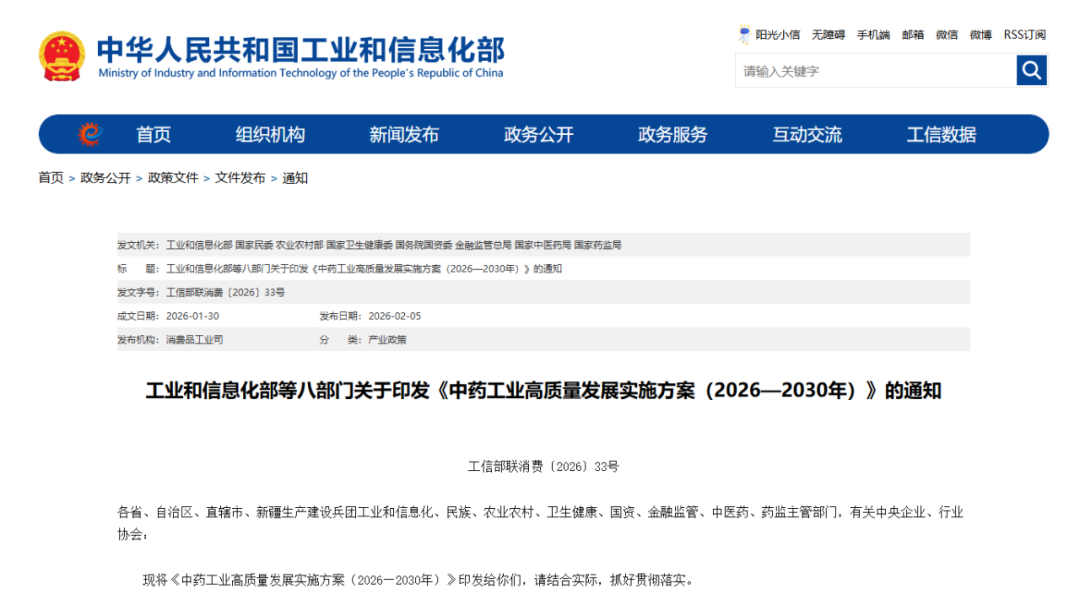This screenshot has height=605, width=1080.
Task: Click the blue search magnifier icon
Action: (x=1031, y=70)
